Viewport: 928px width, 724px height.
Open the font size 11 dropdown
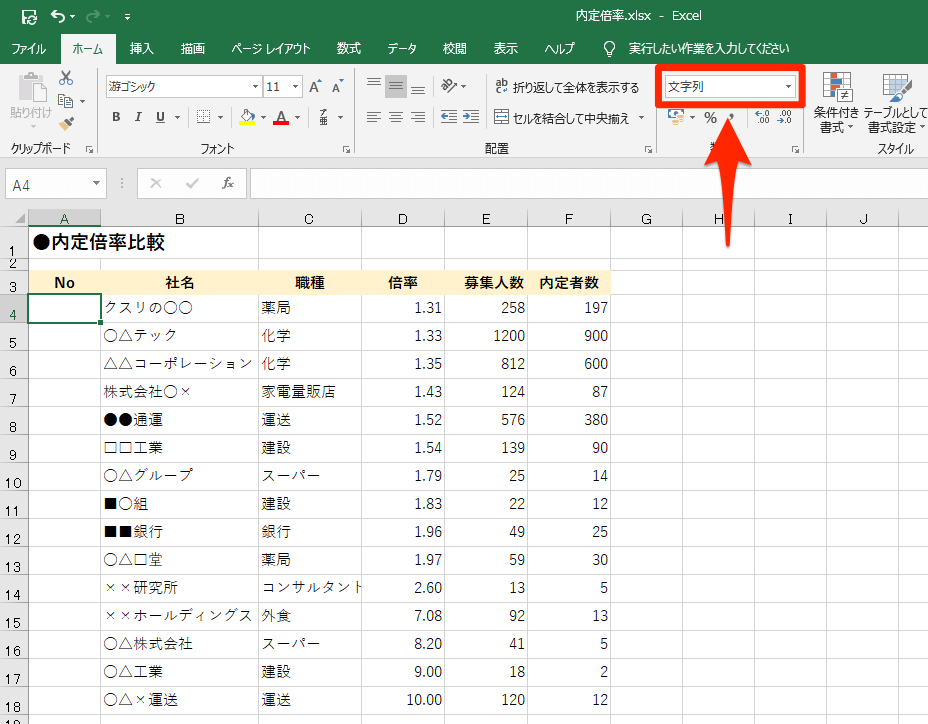295,87
